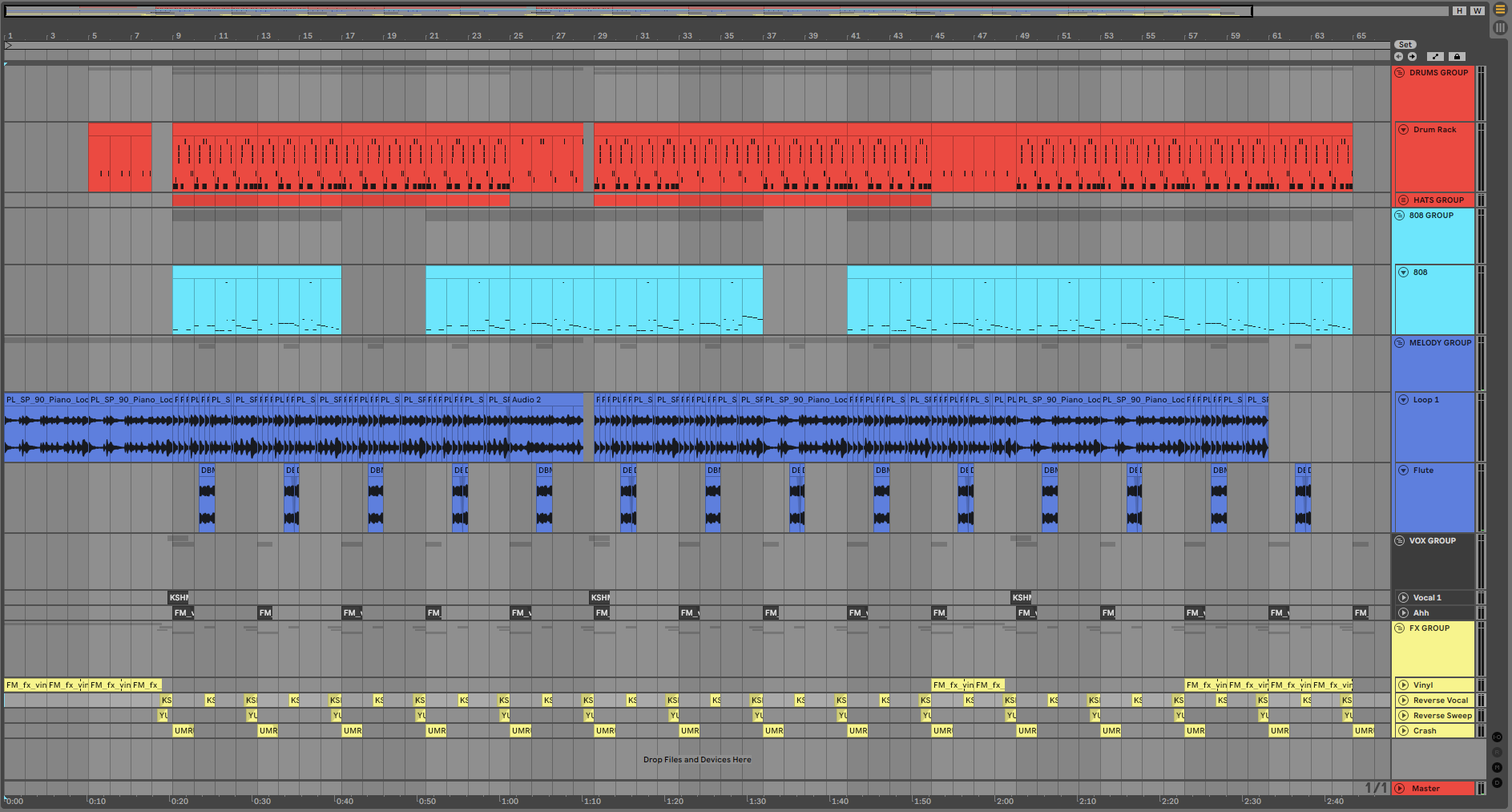Unfold the Vinyl track
1512x812 pixels.
[1403, 685]
